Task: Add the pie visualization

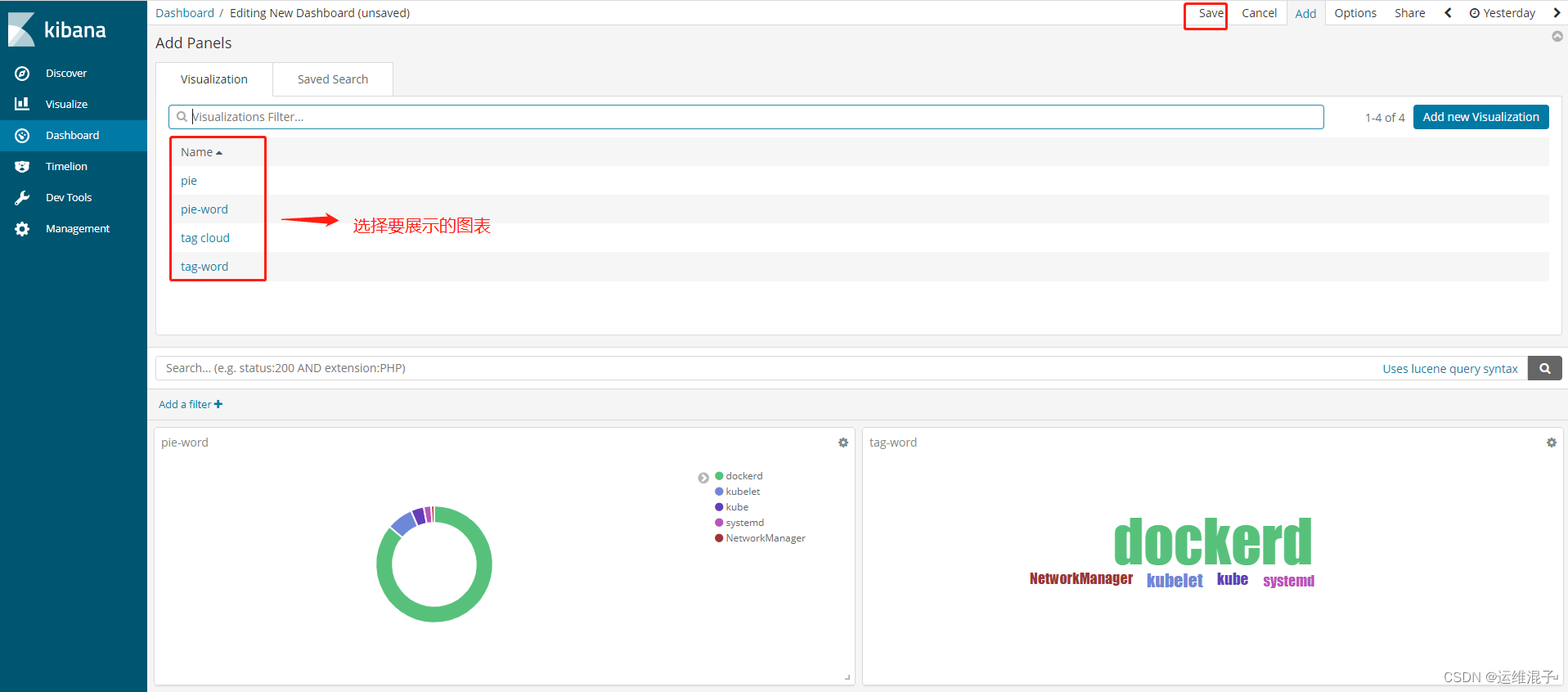Action: point(189,181)
